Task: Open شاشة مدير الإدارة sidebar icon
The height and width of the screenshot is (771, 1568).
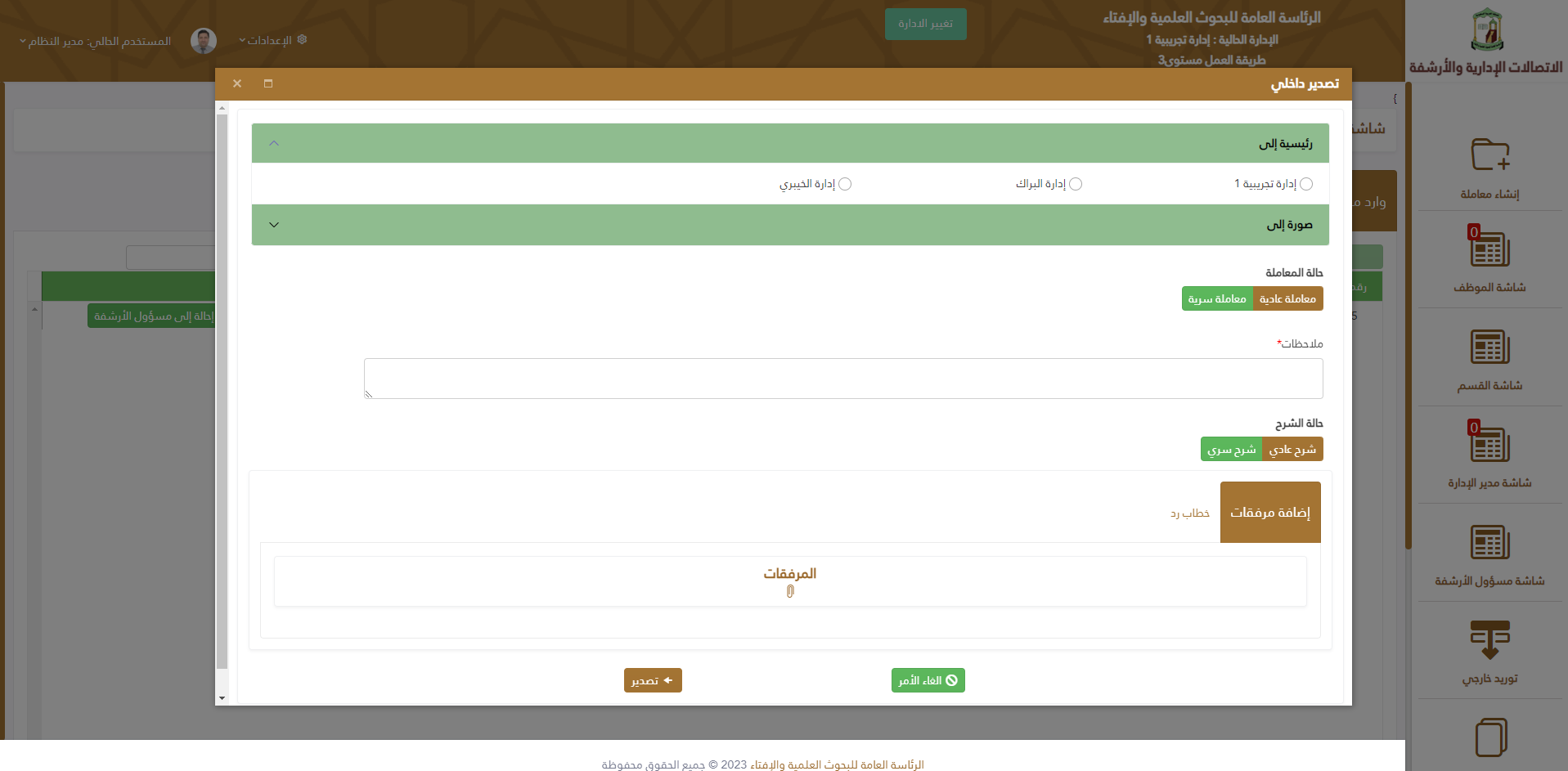Action: tap(1489, 446)
